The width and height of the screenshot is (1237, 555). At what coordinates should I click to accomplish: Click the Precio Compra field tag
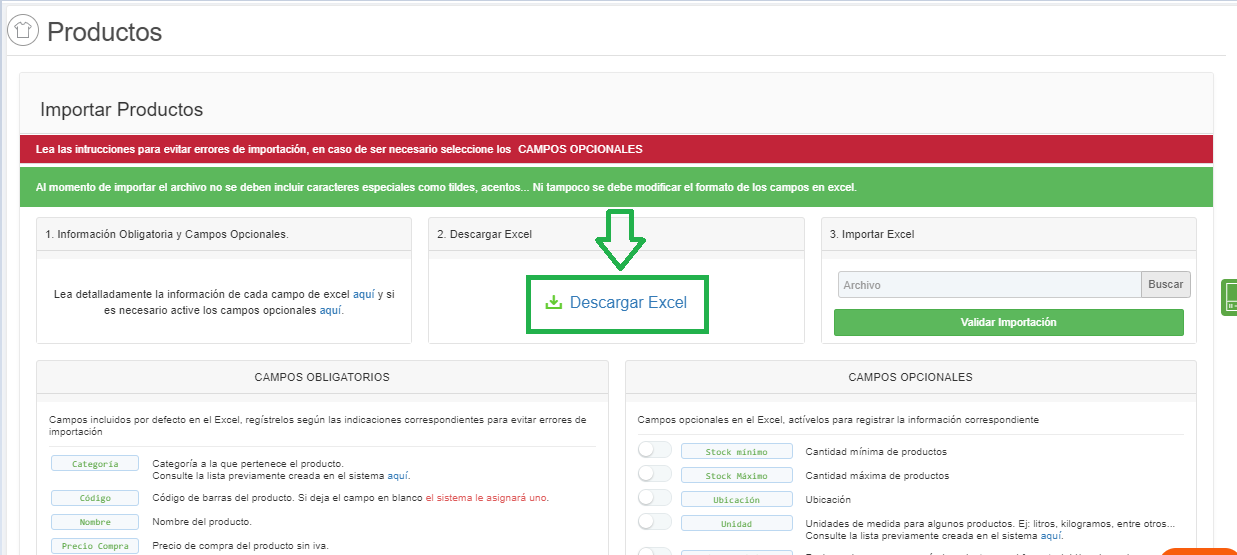pyautogui.click(x=96, y=546)
